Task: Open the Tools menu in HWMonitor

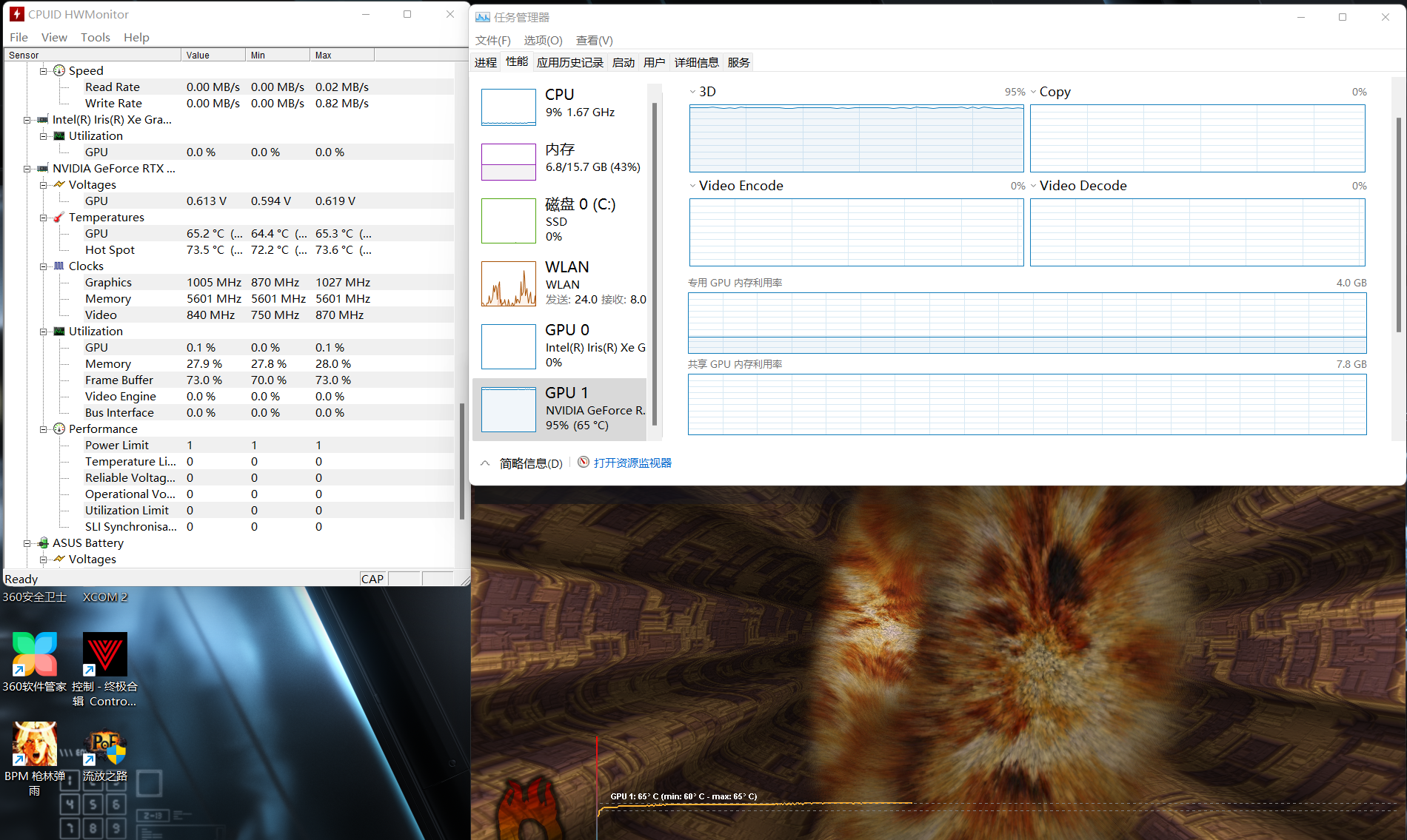Action: 96,37
